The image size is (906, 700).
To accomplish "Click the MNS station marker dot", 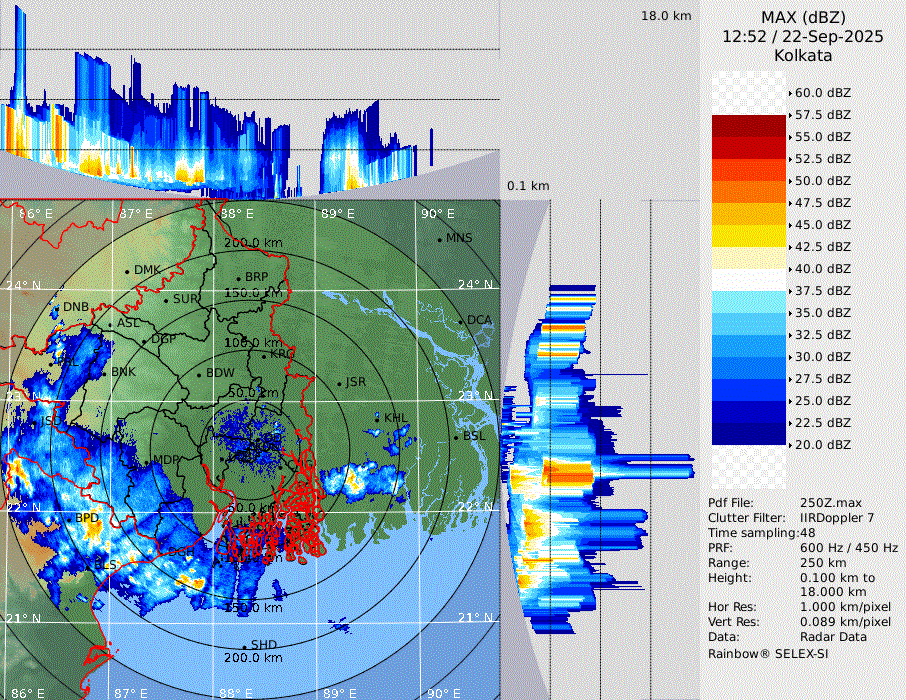I will pos(439,239).
